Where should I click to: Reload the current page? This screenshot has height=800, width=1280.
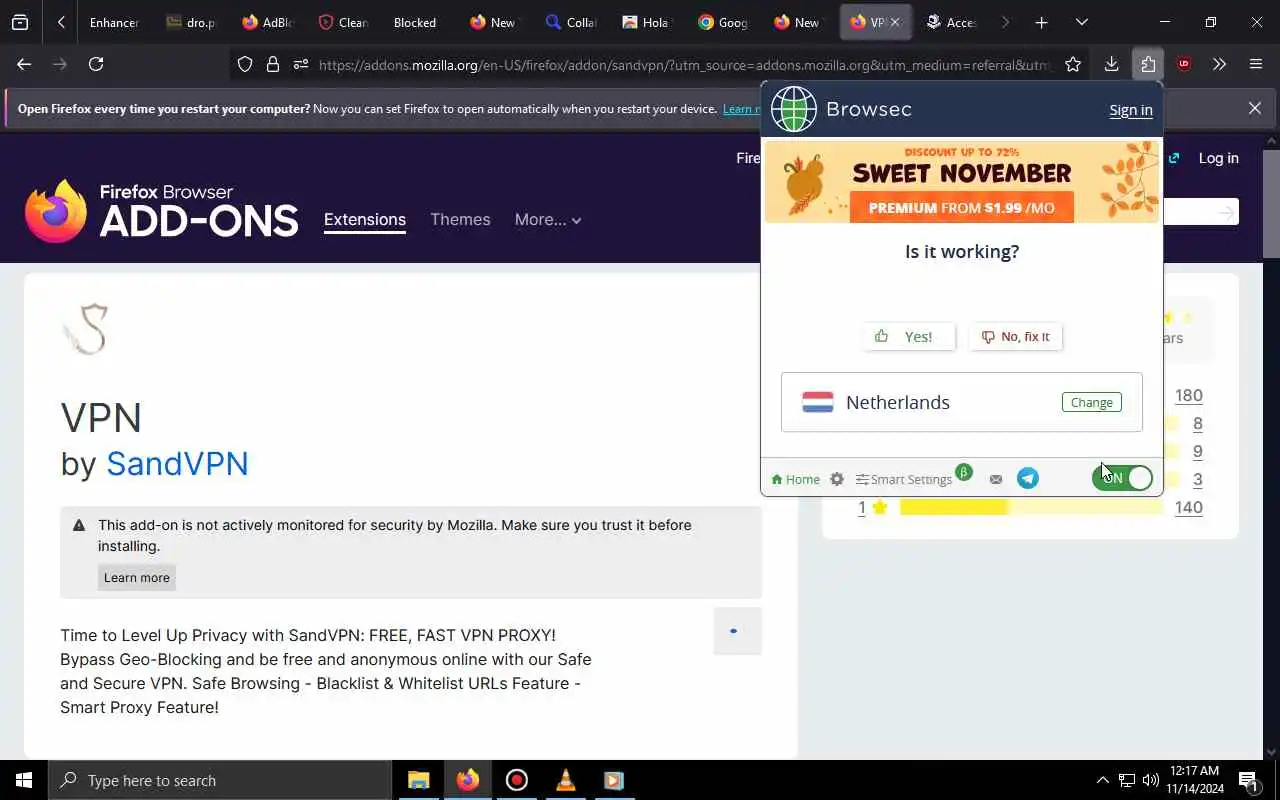[x=96, y=64]
